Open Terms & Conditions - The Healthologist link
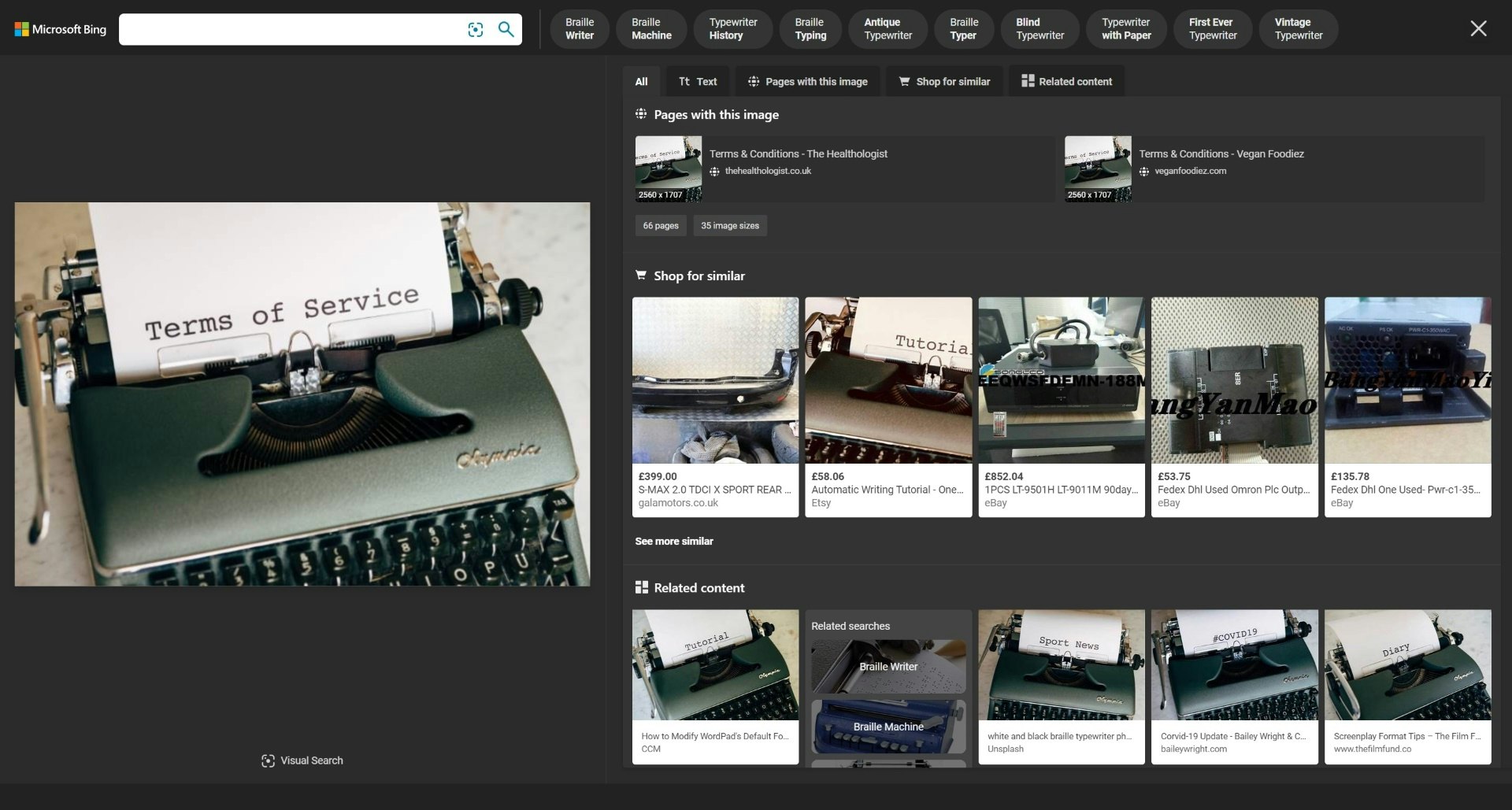Screen dimensions: 1512x810 [x=798, y=154]
